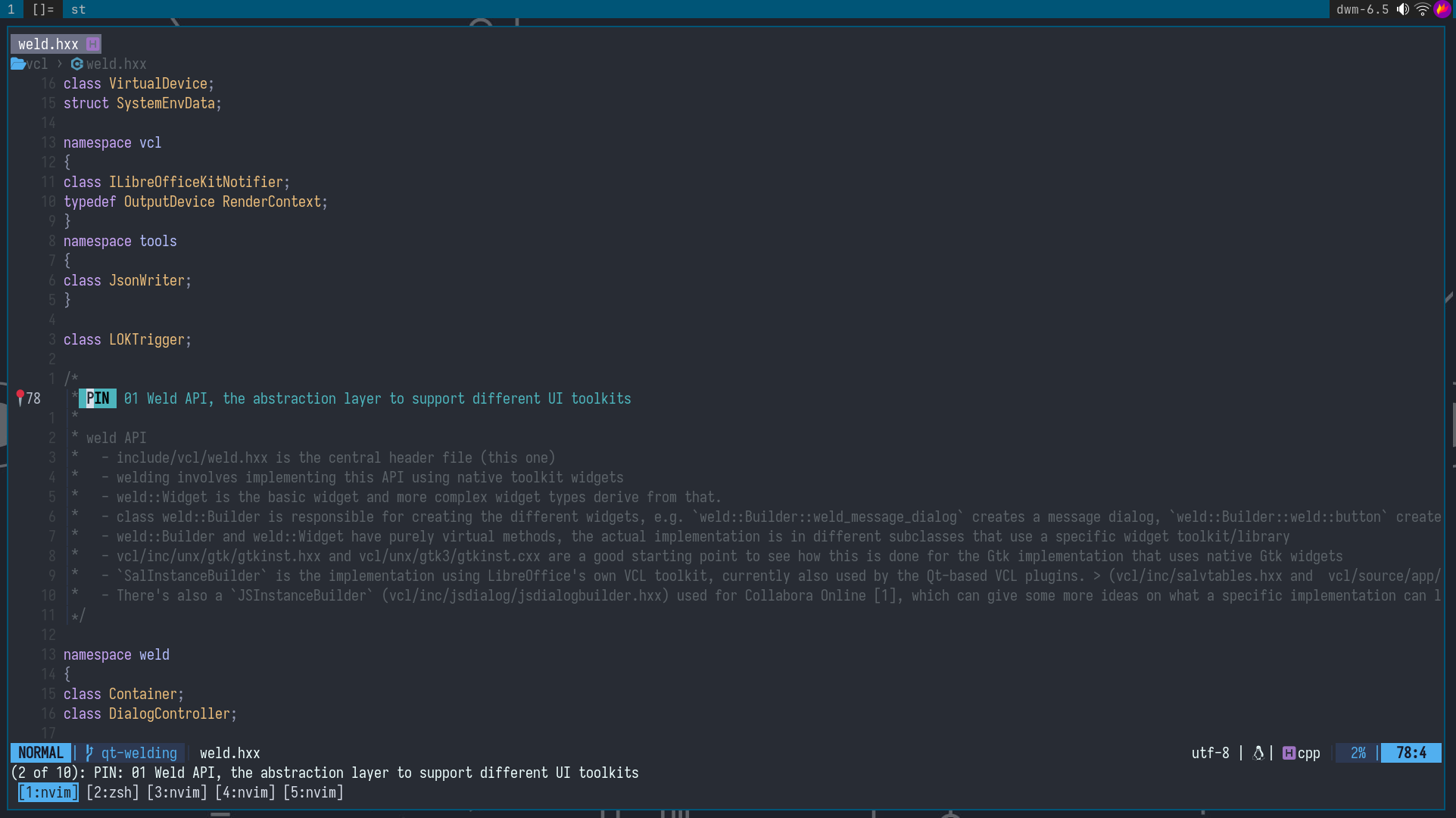This screenshot has height=818, width=1456.
Task: Click the dwm-6.5 status text
Action: (x=1362, y=9)
